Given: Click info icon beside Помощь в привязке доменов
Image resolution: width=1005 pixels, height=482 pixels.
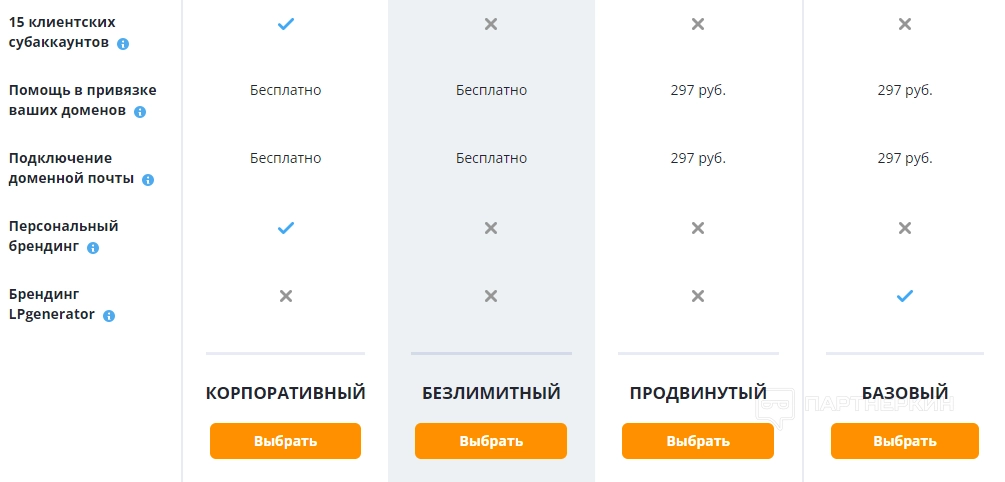Looking at the screenshot, I should pos(140,112).
